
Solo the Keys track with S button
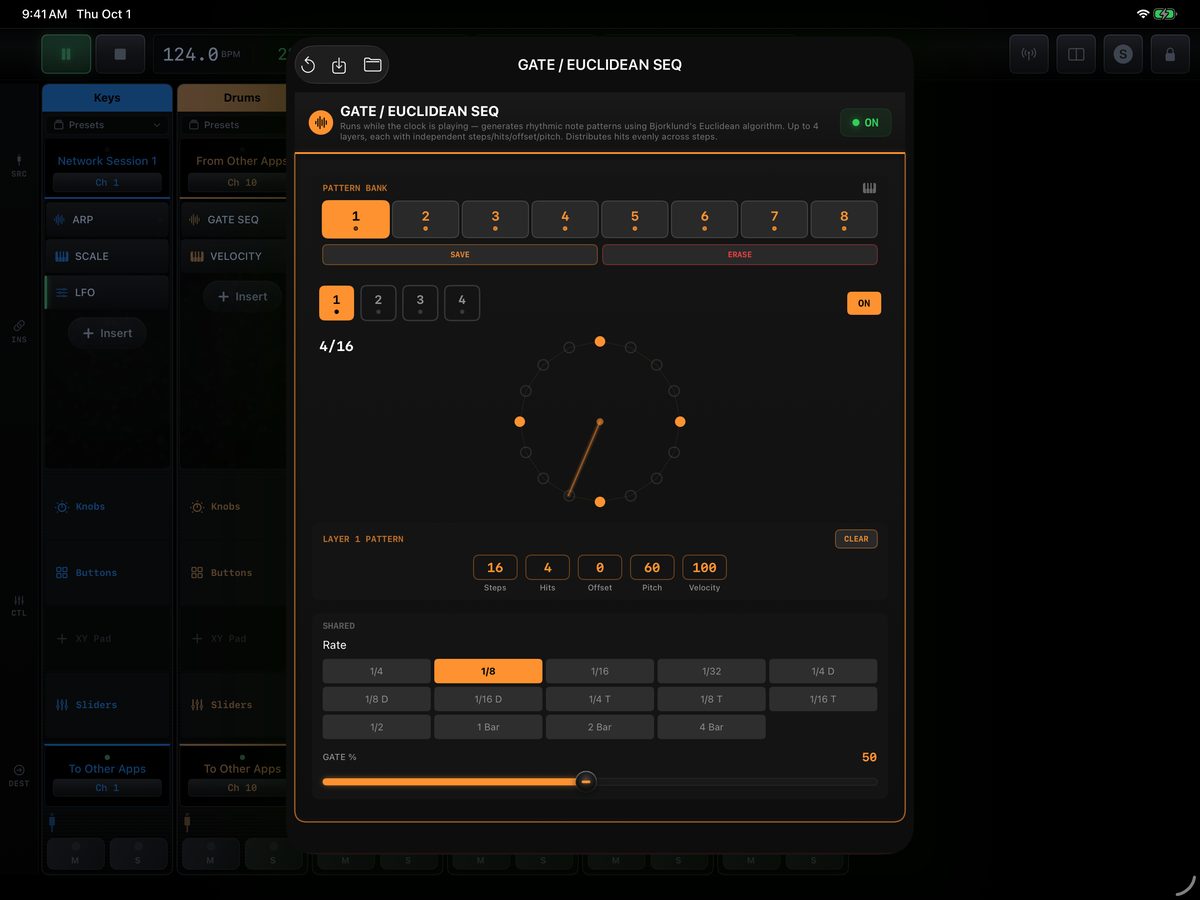pyautogui.click(x=138, y=855)
